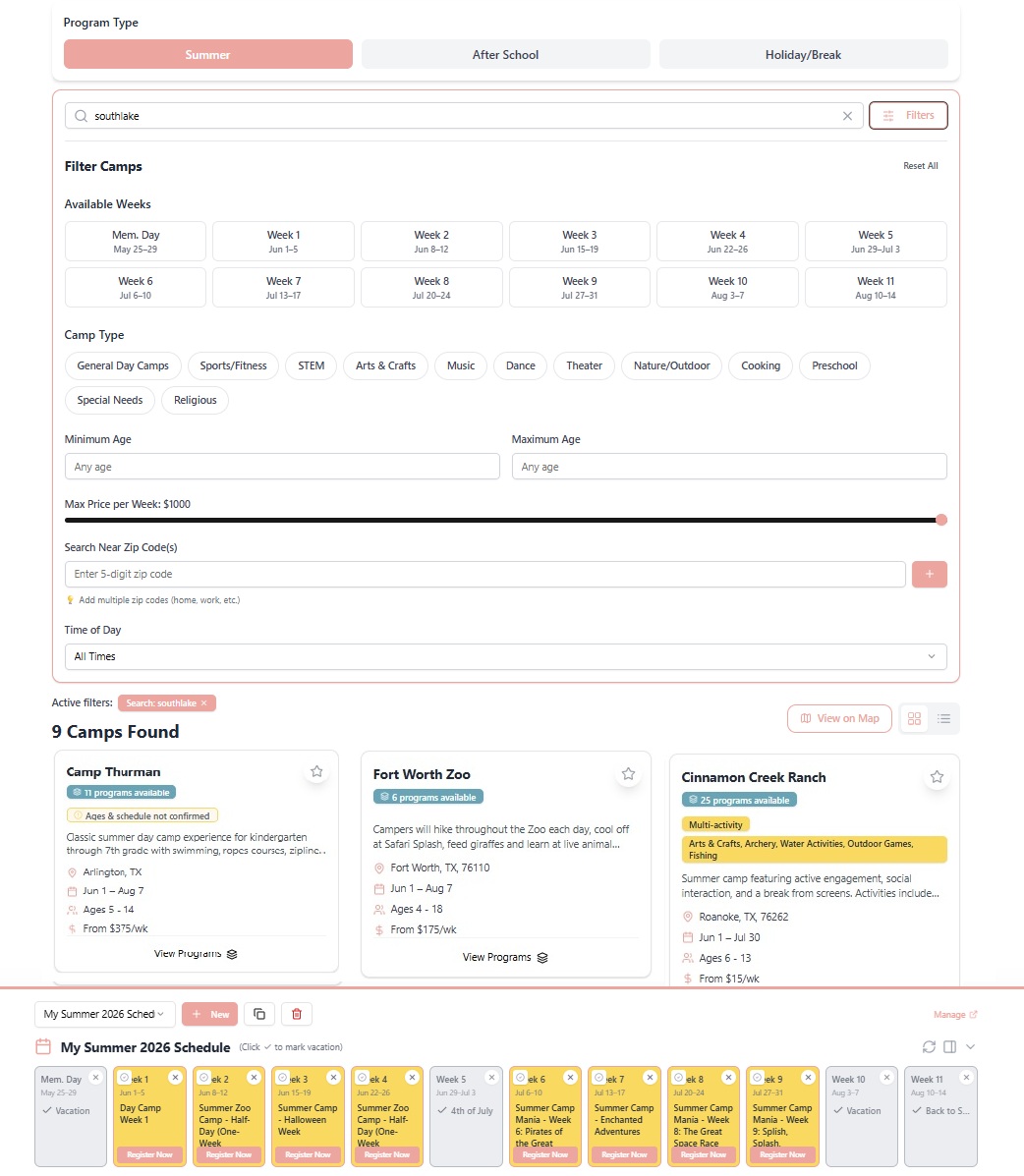Select Week 8 Jul 20–24 filter
The image size is (1024, 1176).
pos(431,287)
